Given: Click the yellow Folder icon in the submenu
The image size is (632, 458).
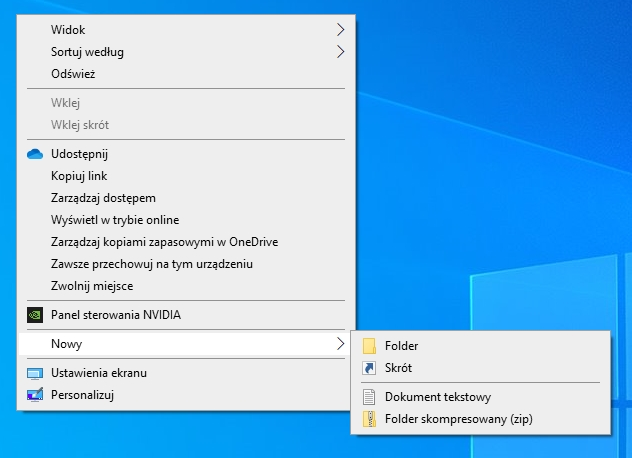Looking at the screenshot, I should click(369, 346).
